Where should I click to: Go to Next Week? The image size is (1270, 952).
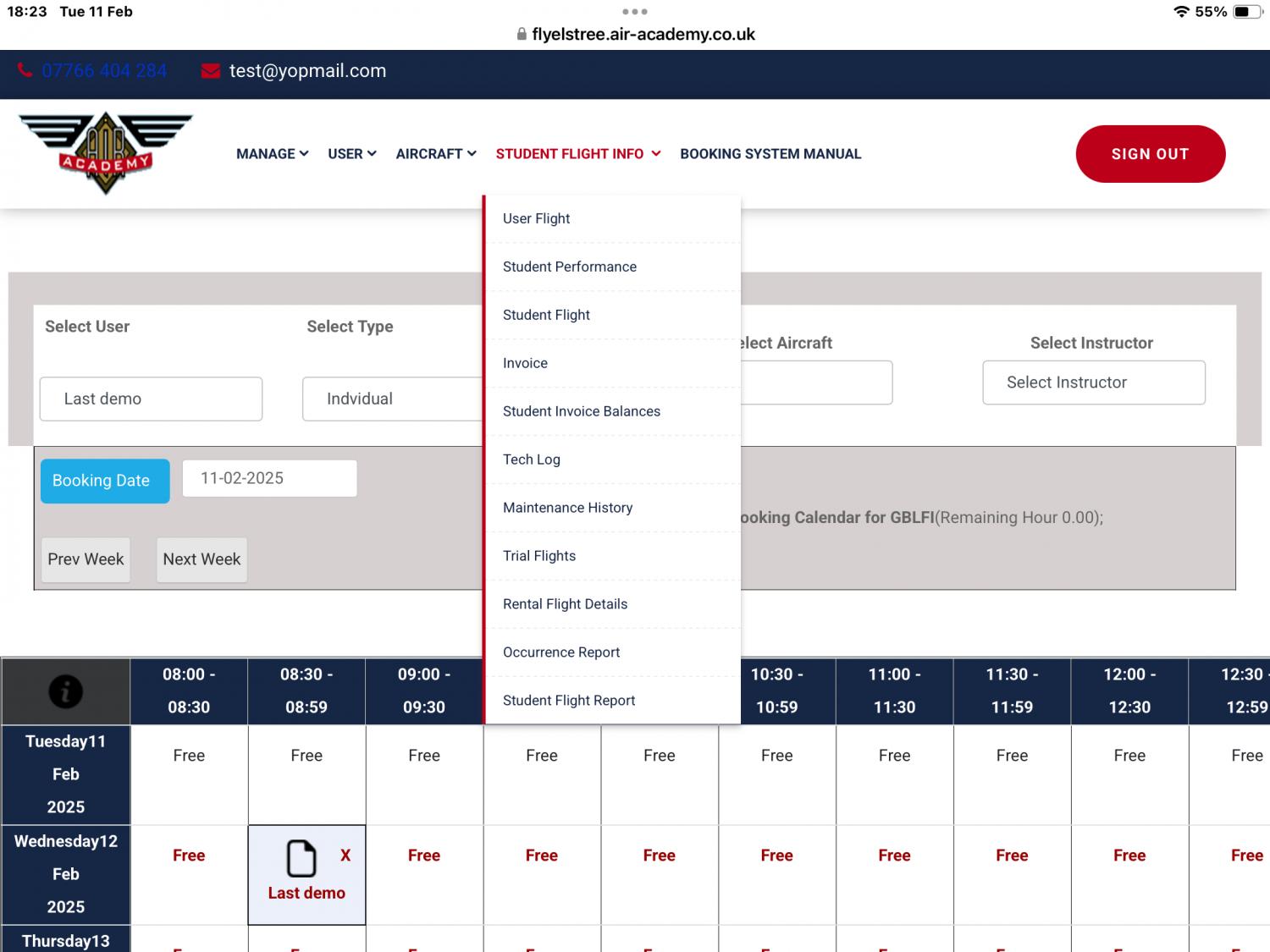coord(202,559)
